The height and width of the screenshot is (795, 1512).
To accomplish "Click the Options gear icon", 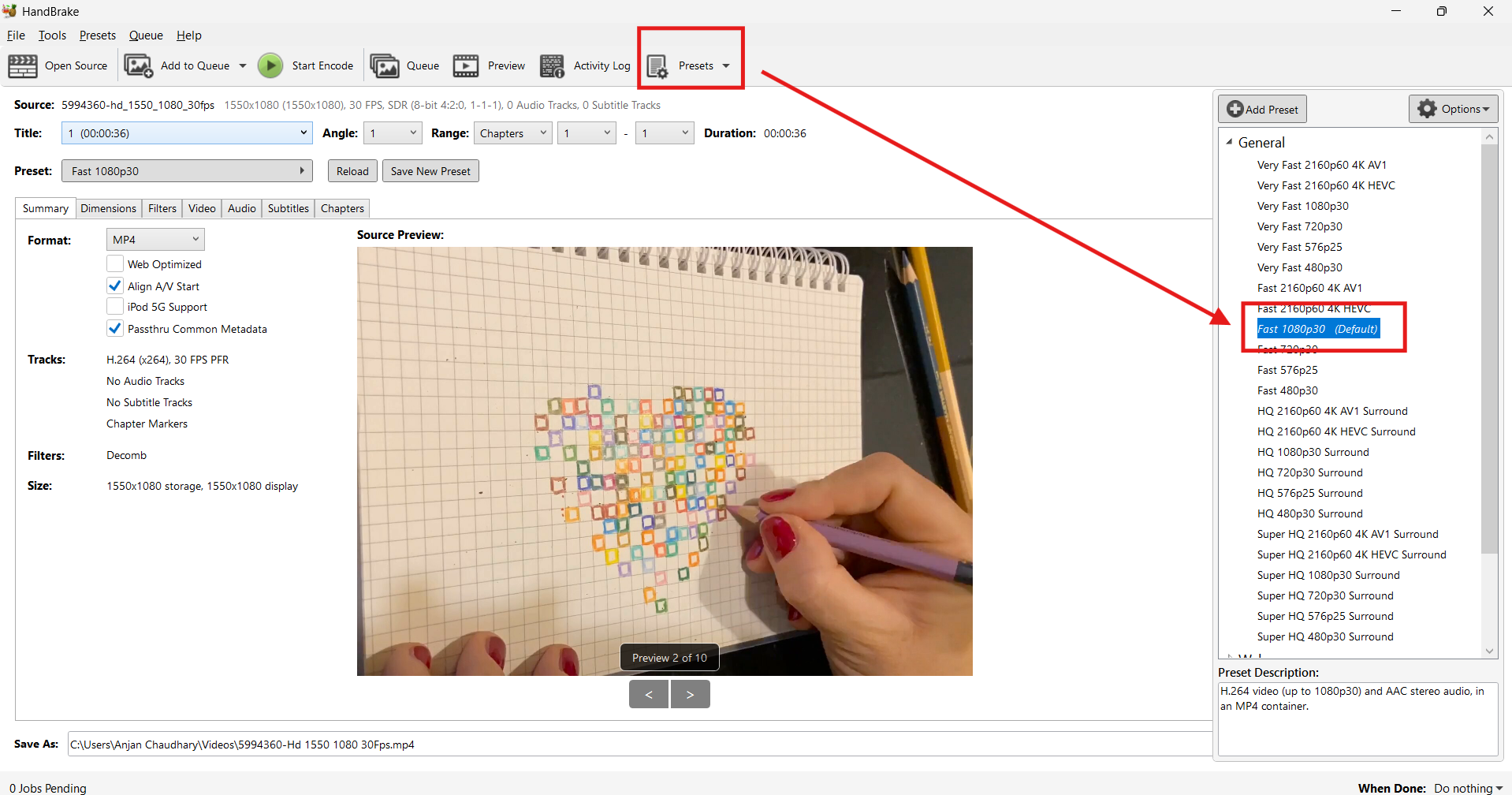I will (1427, 109).
